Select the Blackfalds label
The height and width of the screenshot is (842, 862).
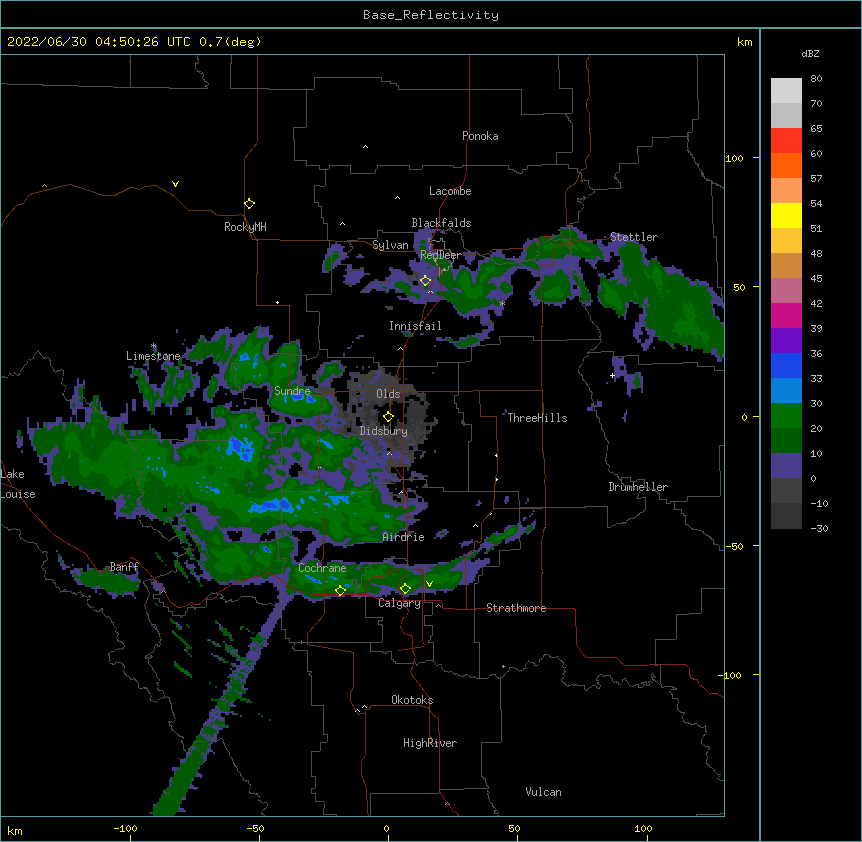[441, 223]
